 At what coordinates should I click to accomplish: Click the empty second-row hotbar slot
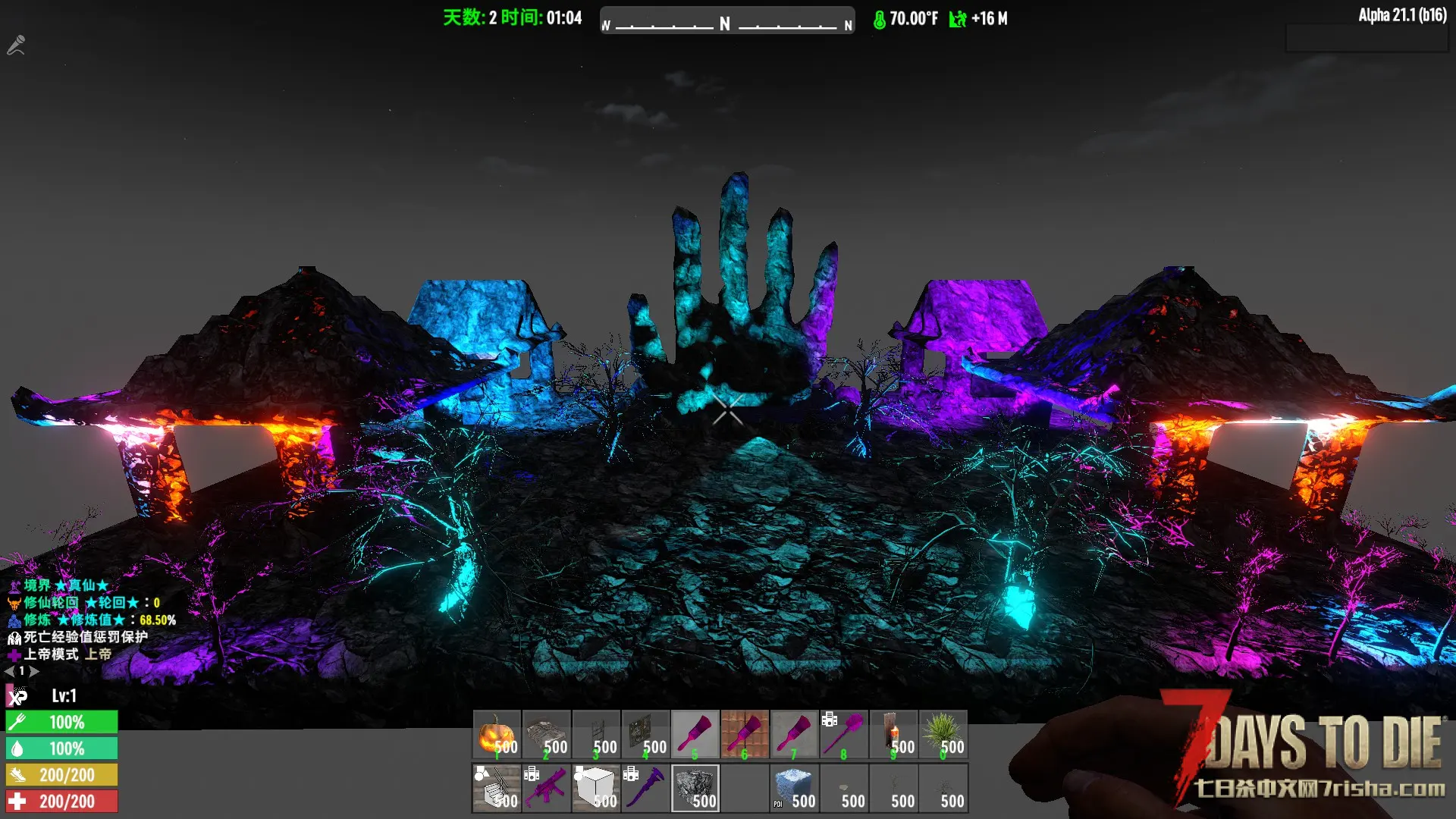click(x=745, y=788)
